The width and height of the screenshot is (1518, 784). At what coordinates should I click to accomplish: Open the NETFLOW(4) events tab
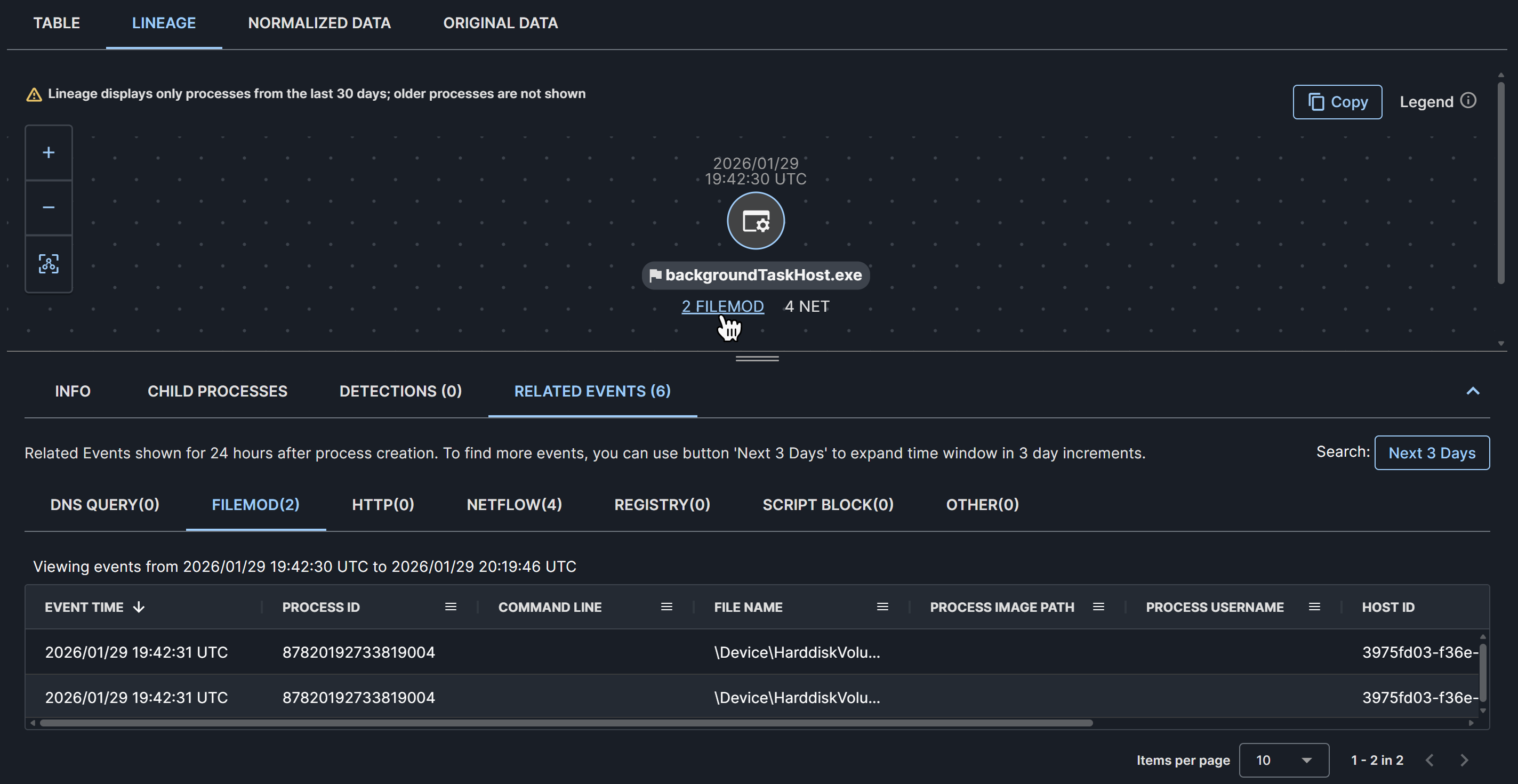(x=514, y=505)
